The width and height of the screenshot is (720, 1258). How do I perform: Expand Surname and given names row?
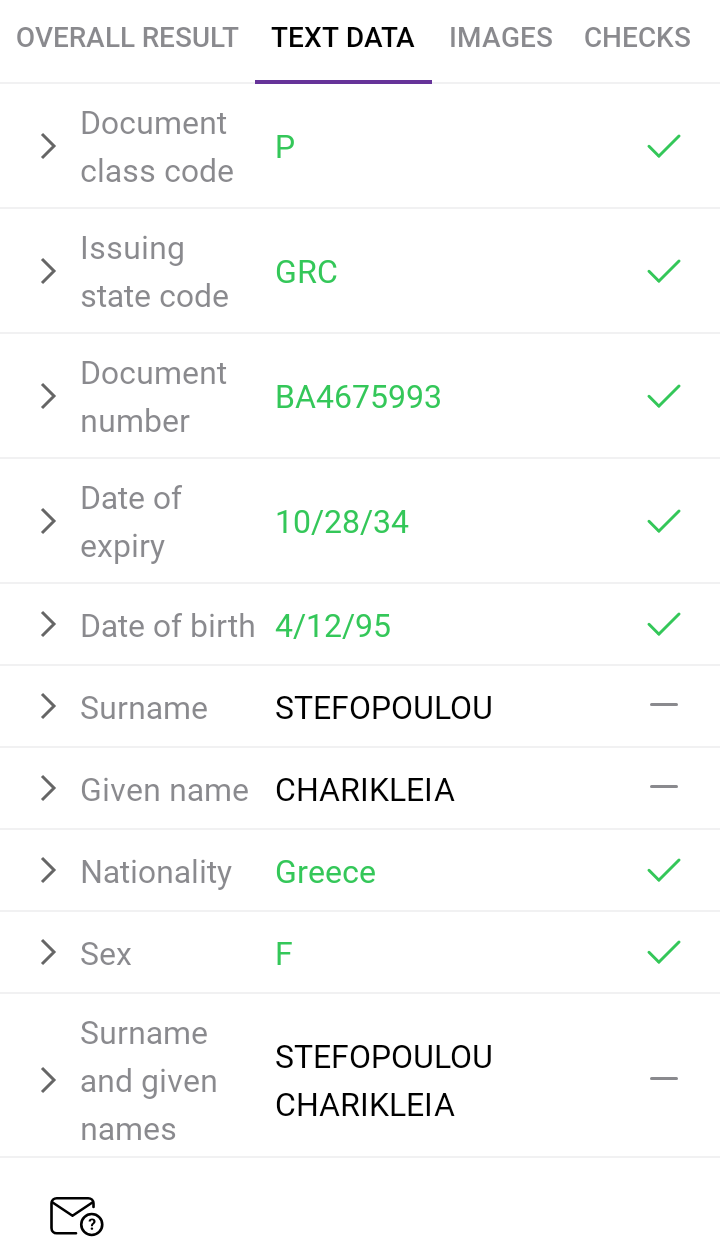click(x=48, y=1080)
